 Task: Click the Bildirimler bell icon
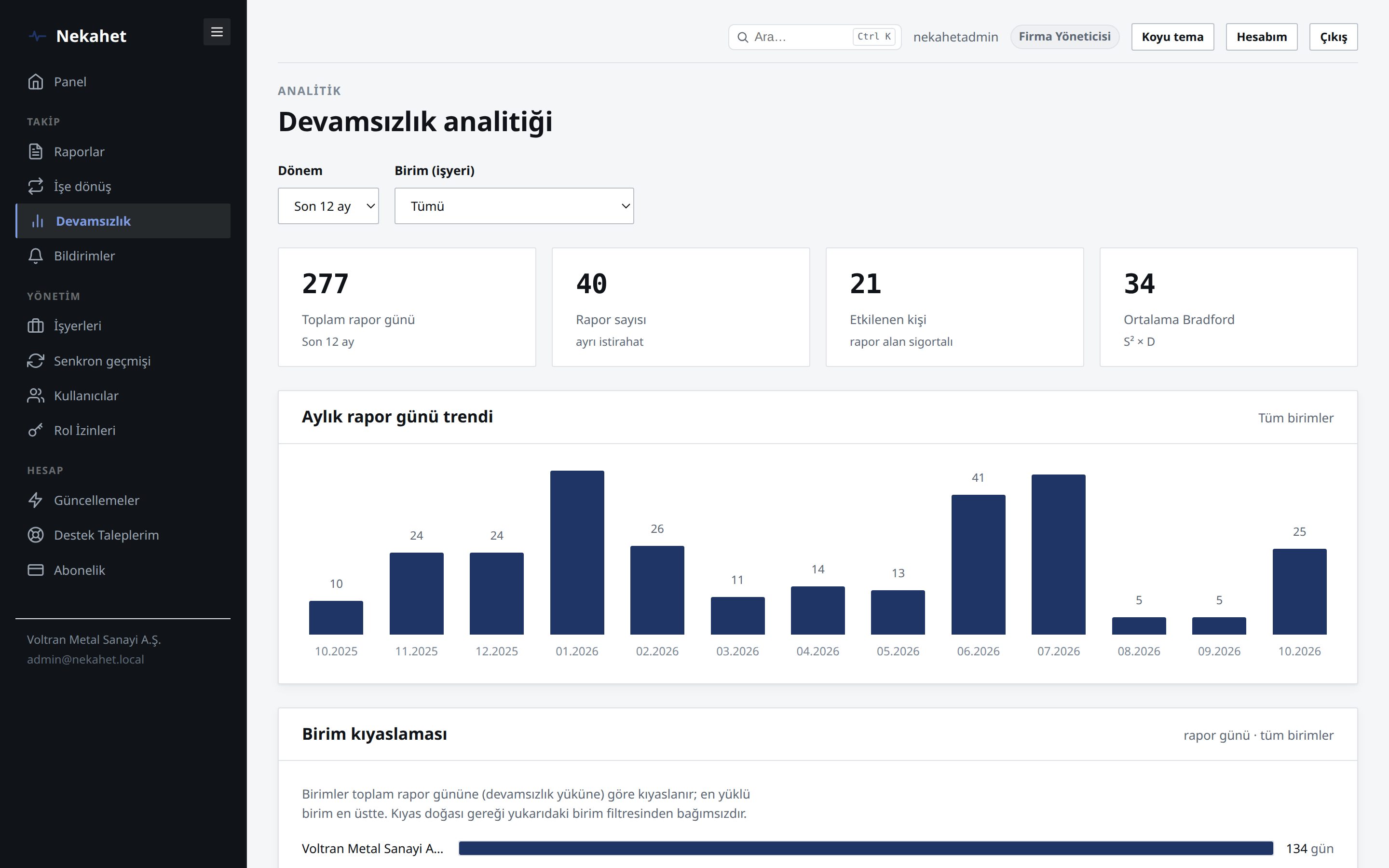pos(36,256)
